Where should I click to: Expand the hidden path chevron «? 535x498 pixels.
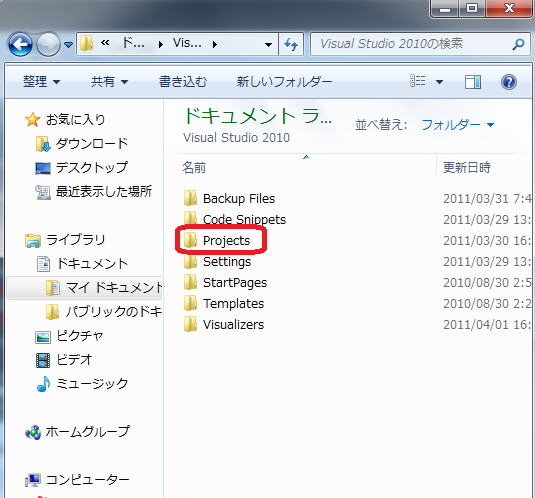(105, 43)
